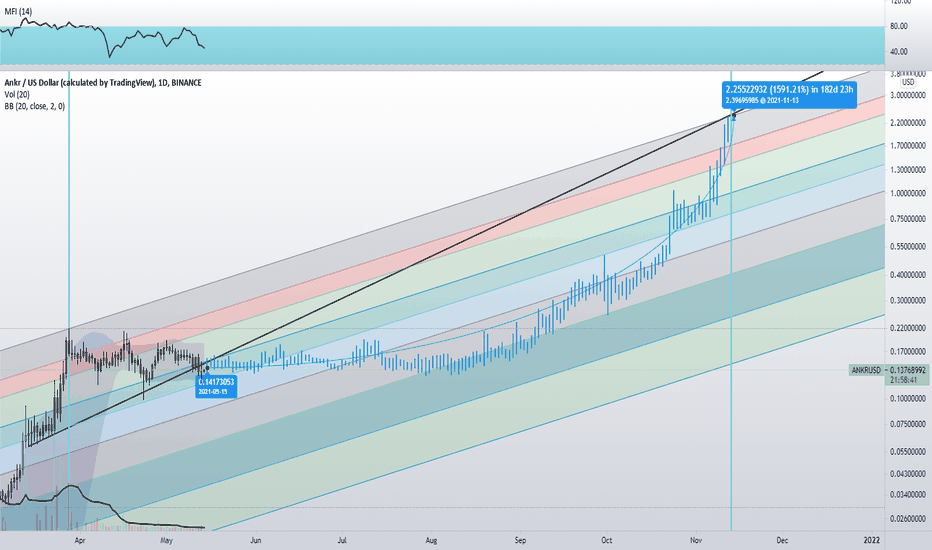932x550 pixels.
Task: Select the Ankr / US Dollar chart title
Action: [x=103, y=83]
